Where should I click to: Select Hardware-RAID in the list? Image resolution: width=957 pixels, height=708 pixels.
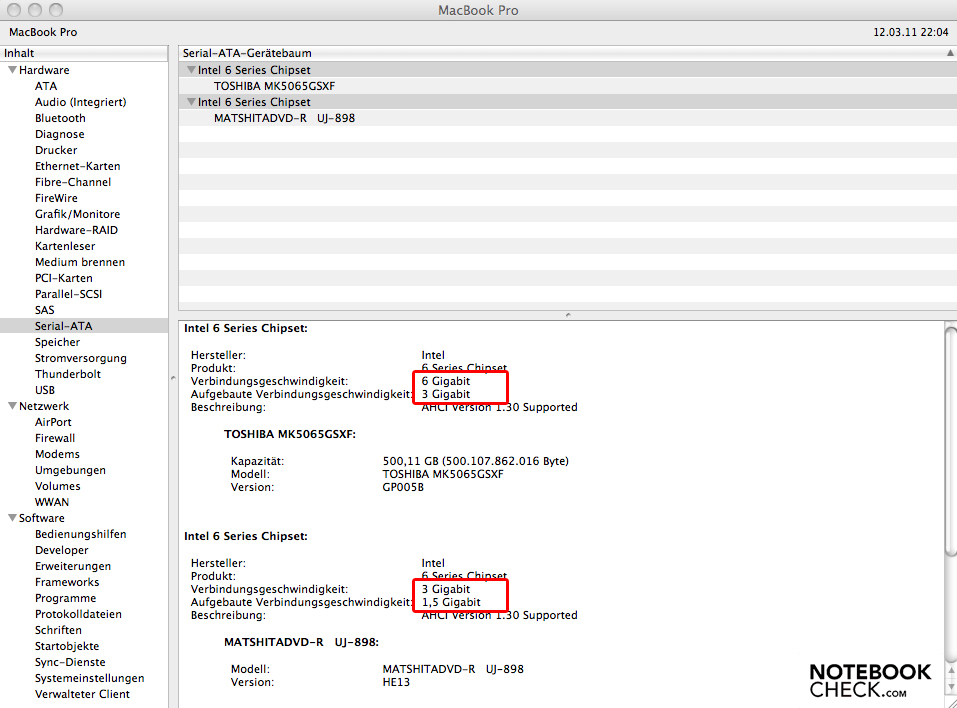click(76, 230)
